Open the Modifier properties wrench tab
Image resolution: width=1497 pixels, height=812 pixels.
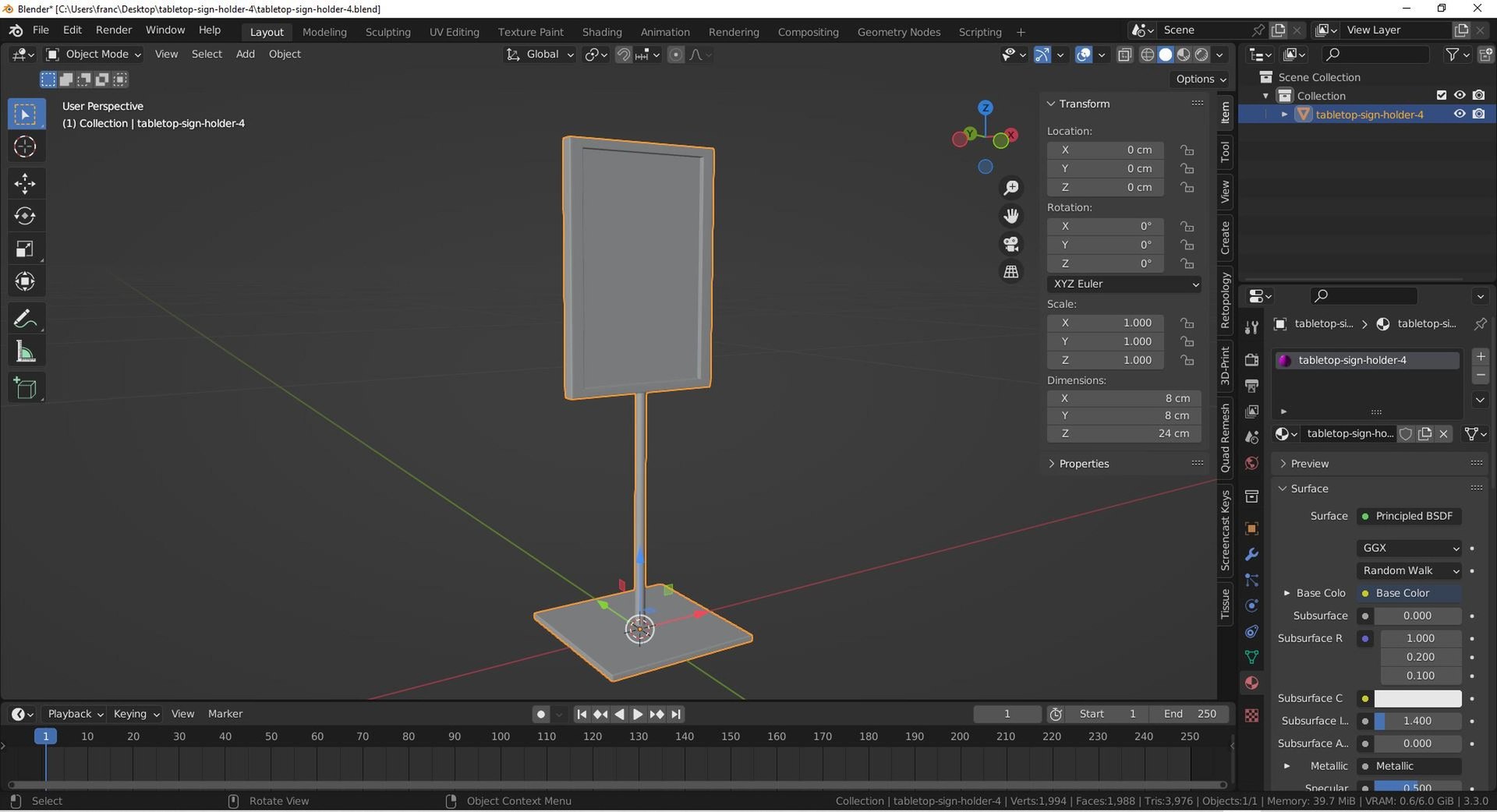(1251, 554)
